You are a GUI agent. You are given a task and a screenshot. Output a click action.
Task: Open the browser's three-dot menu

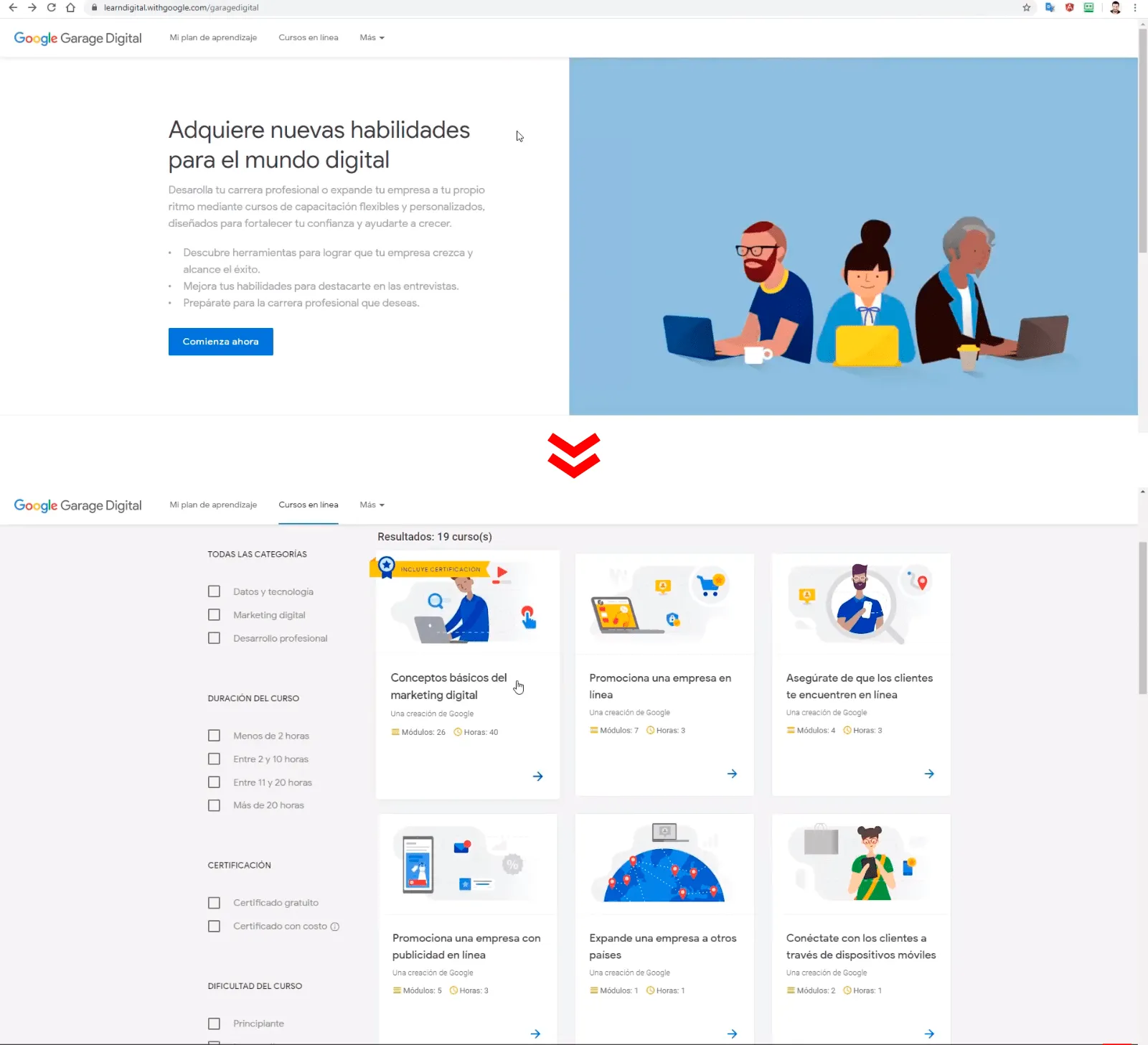click(1135, 7)
